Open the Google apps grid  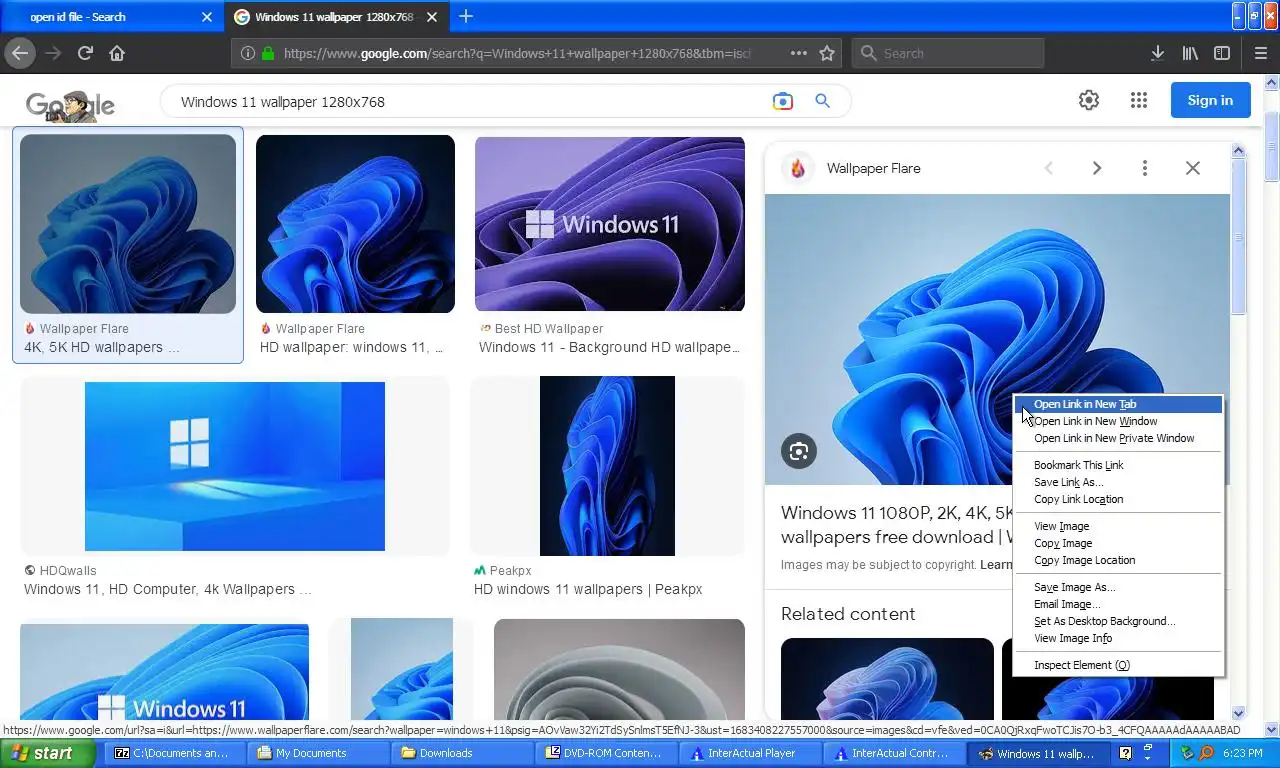click(1139, 100)
